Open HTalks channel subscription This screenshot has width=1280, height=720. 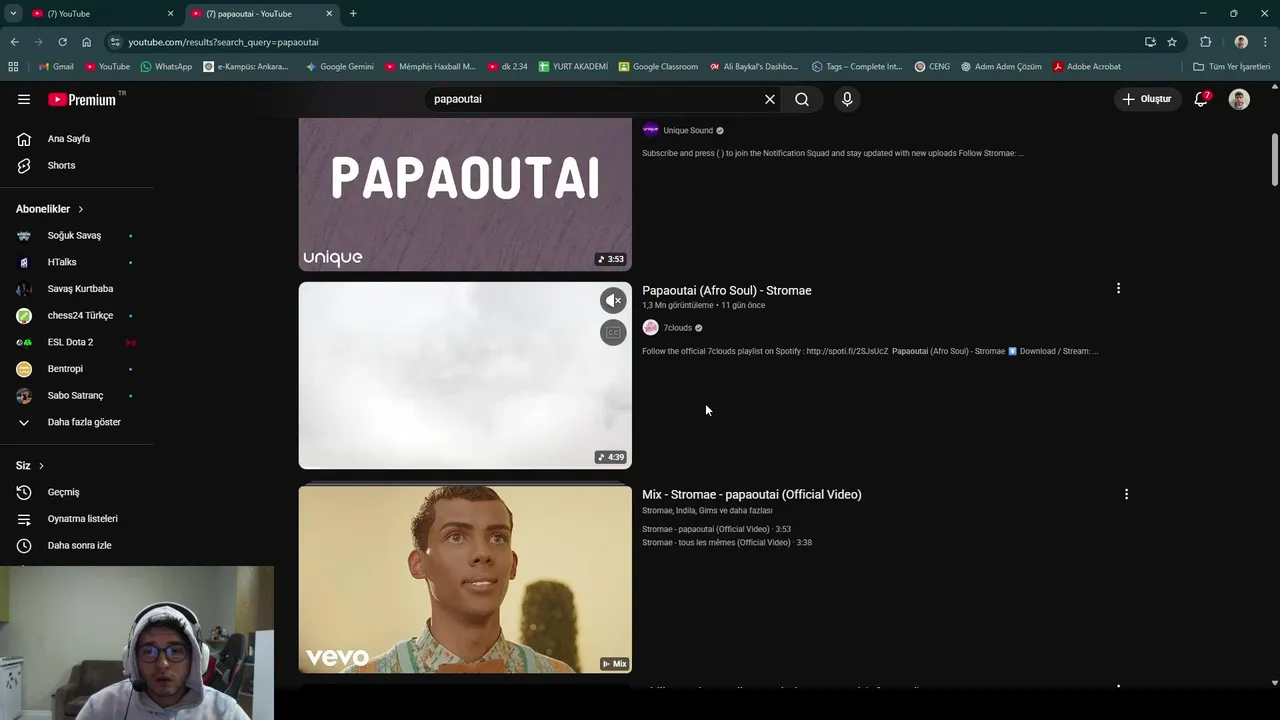[x=78, y=262]
